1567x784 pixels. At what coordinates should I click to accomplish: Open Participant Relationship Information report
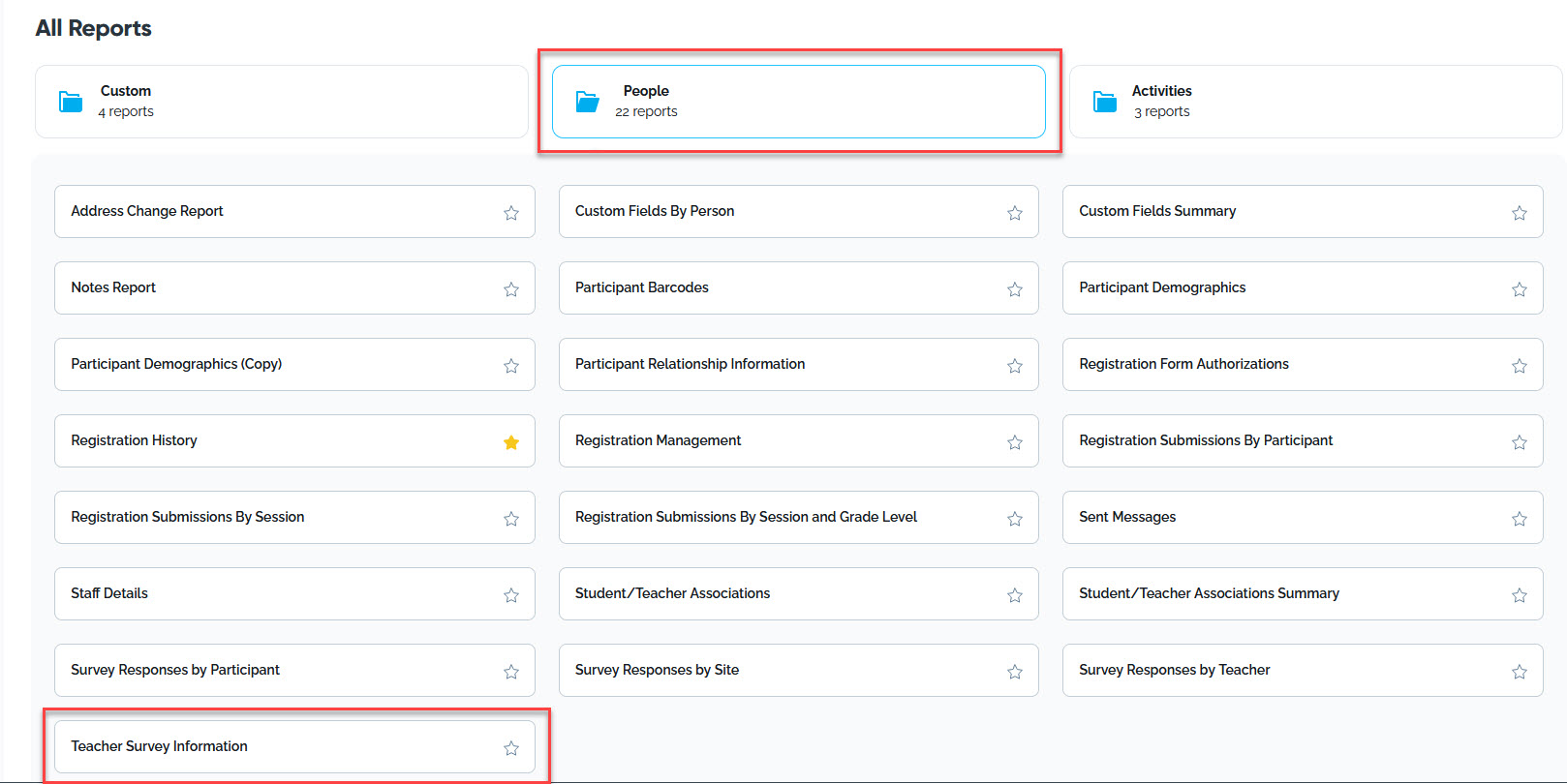pyautogui.click(x=798, y=364)
